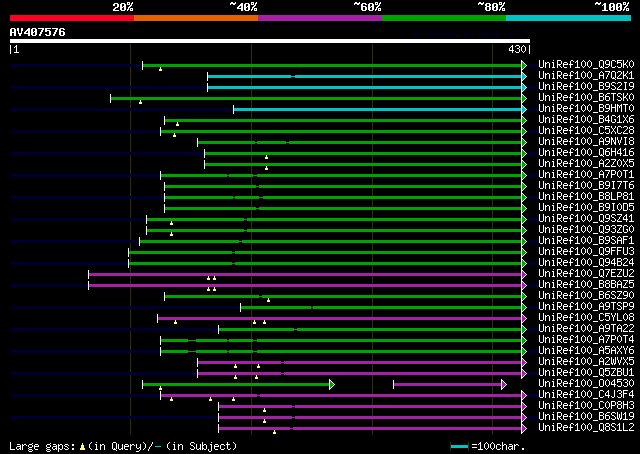This screenshot has height=454, width=640.
Task: Open the UniRef100_A9TA22 hit label
Action: pos(586,329)
